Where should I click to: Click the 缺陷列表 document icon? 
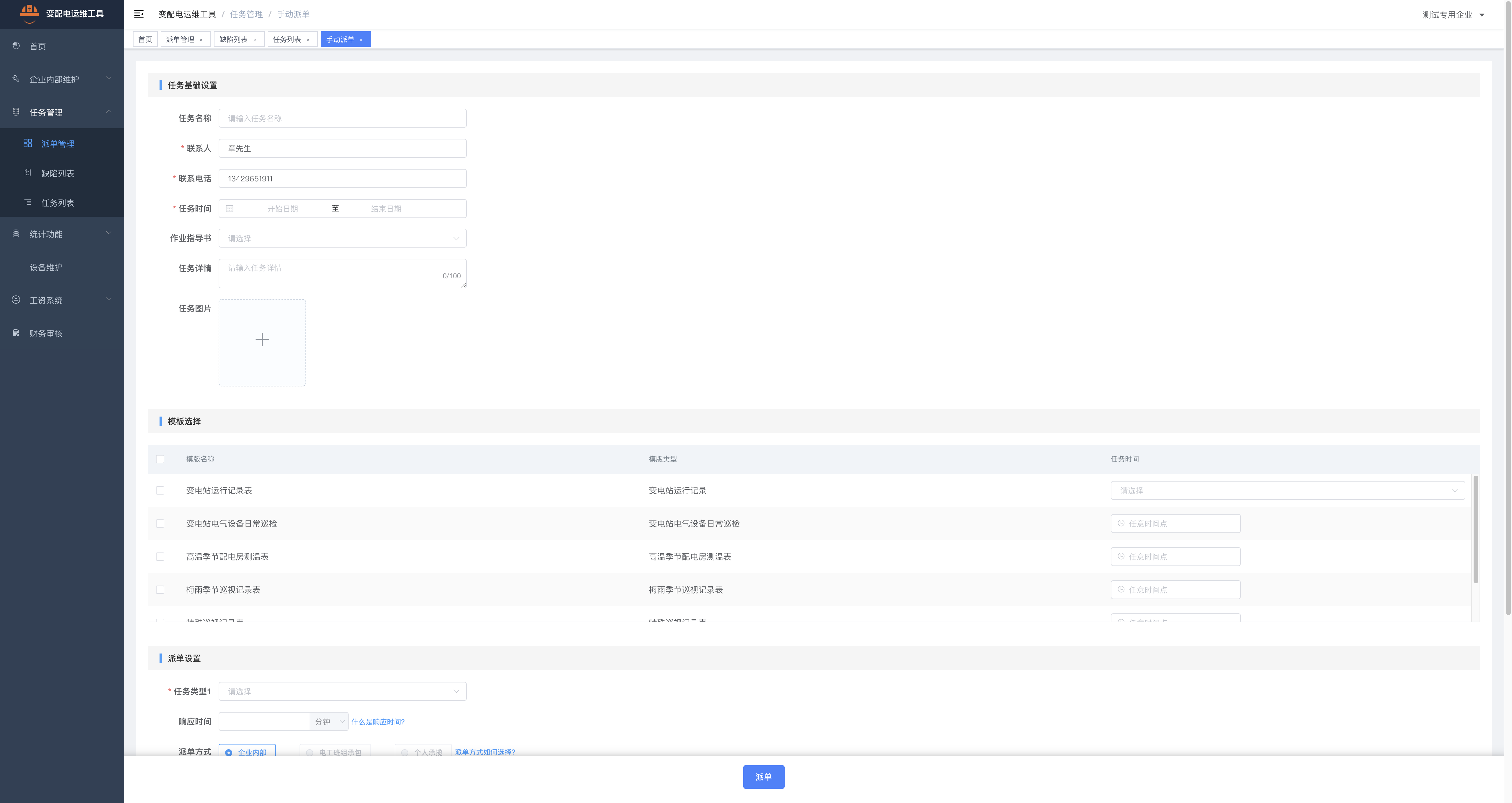(27, 173)
